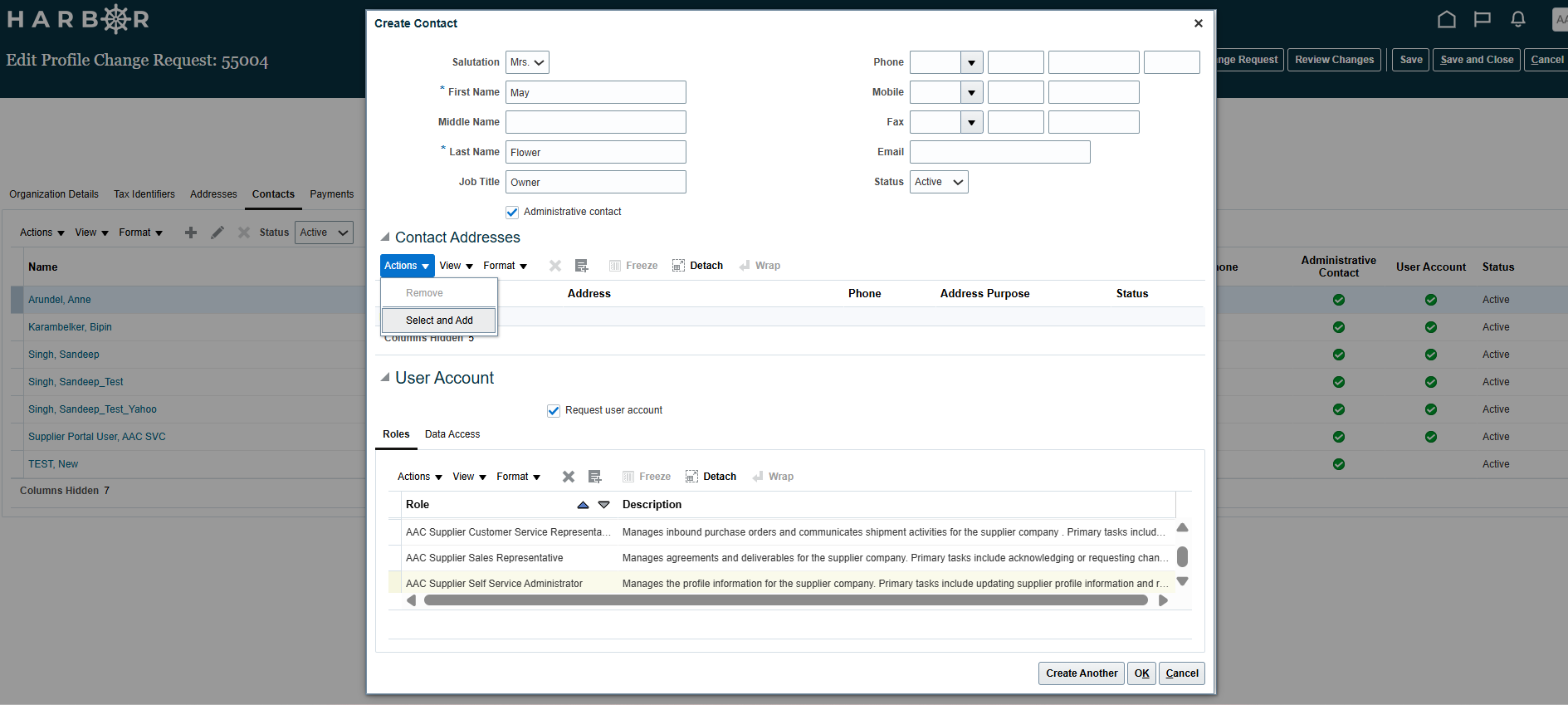Open Format menu in Contact Addresses toolbar
The height and width of the screenshot is (705, 1568).
[505, 266]
